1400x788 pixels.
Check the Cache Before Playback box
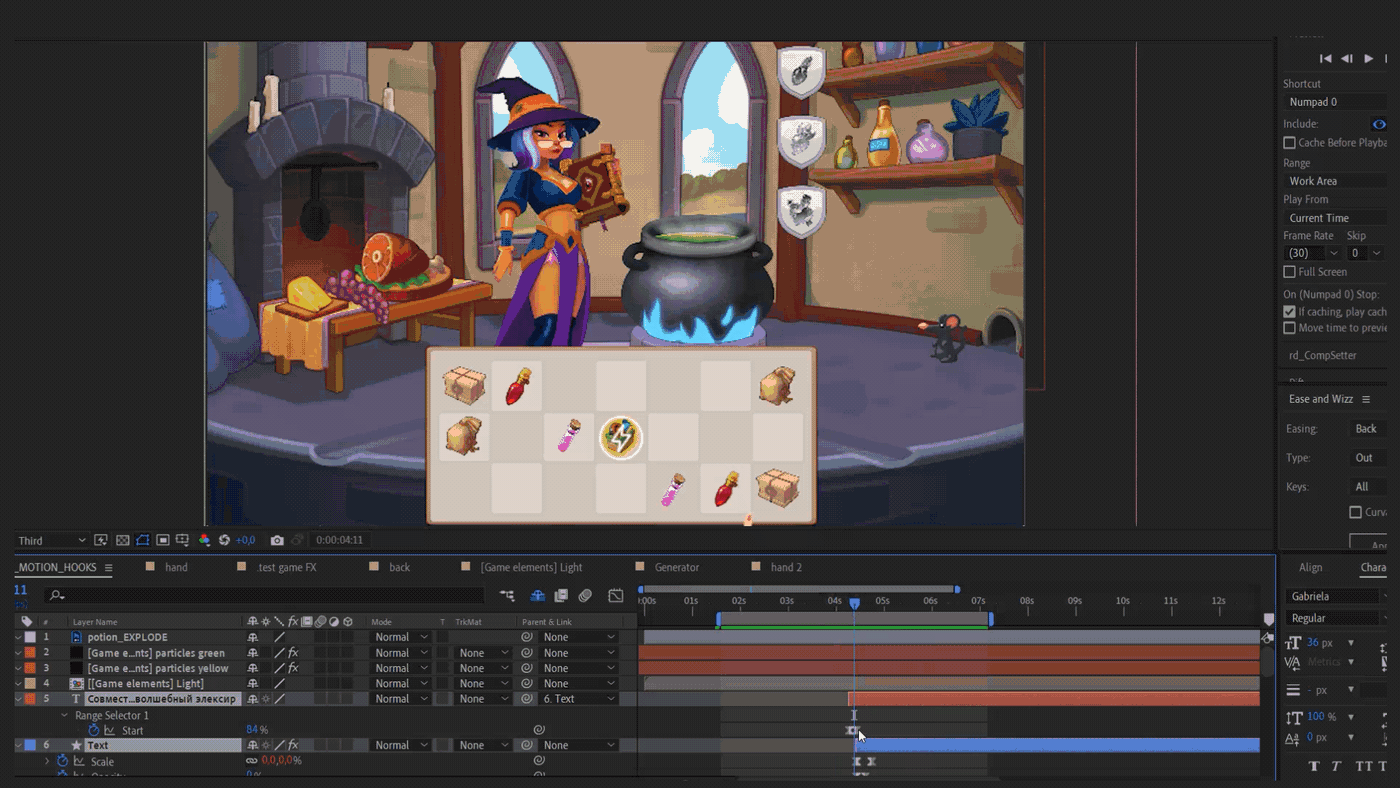click(x=1290, y=143)
